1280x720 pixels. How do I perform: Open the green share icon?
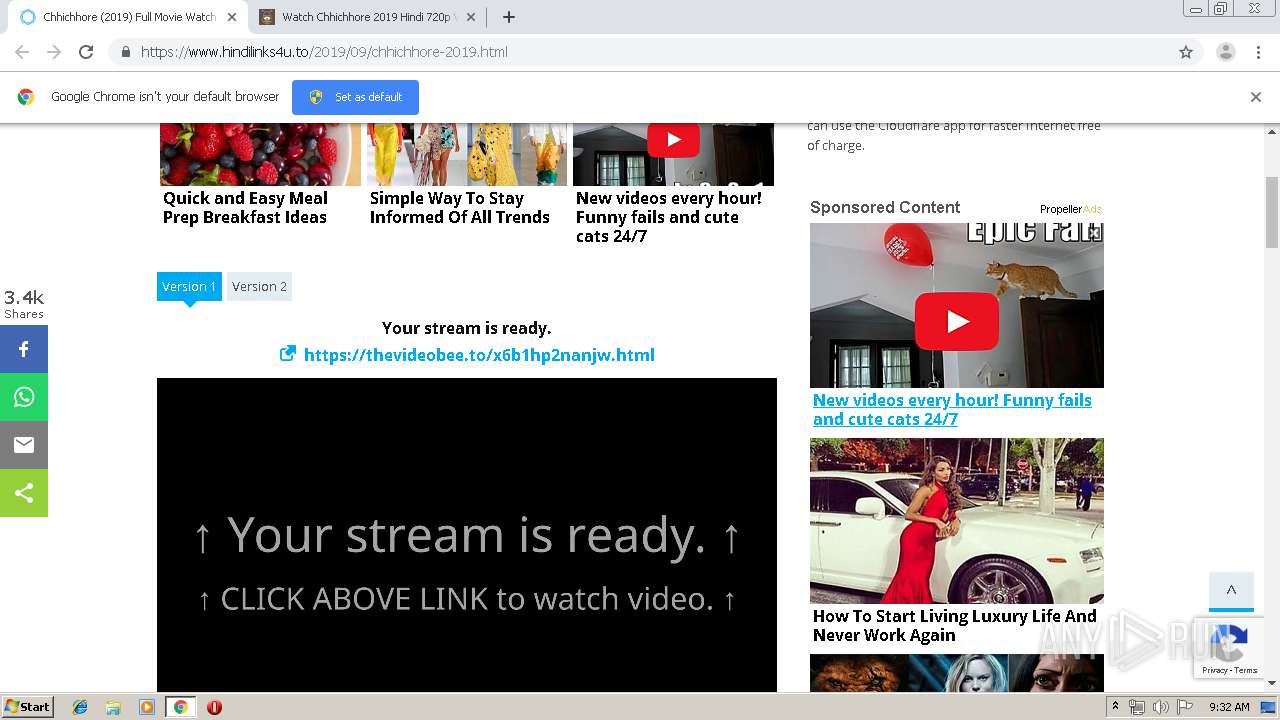[24, 493]
